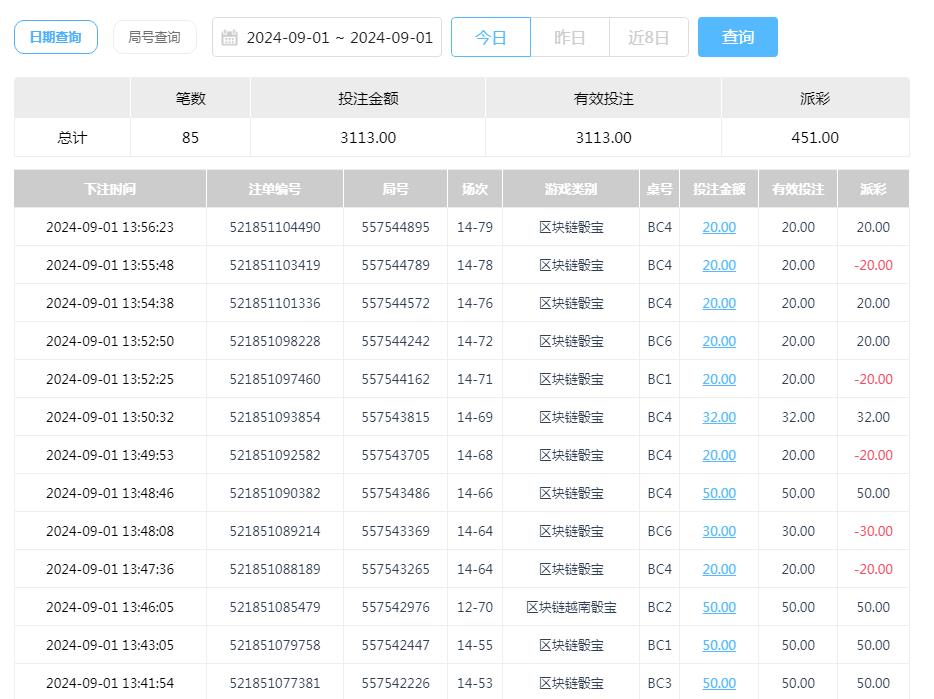
Task: Click the 今日 filter button
Action: point(491,37)
